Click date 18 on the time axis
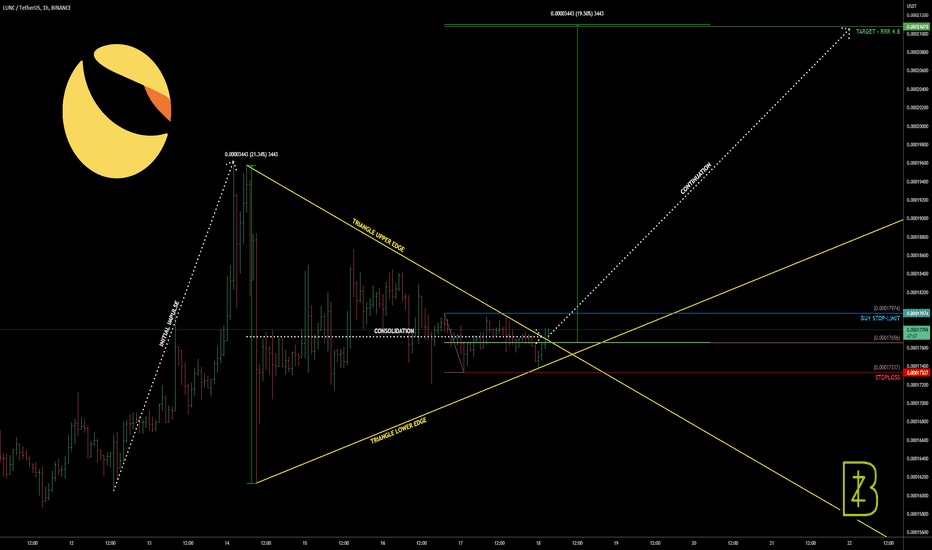Screen dimensions: 932x550 tap(539, 543)
